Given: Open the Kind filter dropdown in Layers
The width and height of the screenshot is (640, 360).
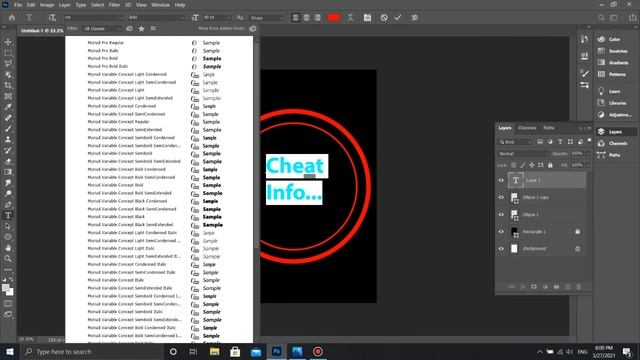Looking at the screenshot, I should (x=516, y=142).
